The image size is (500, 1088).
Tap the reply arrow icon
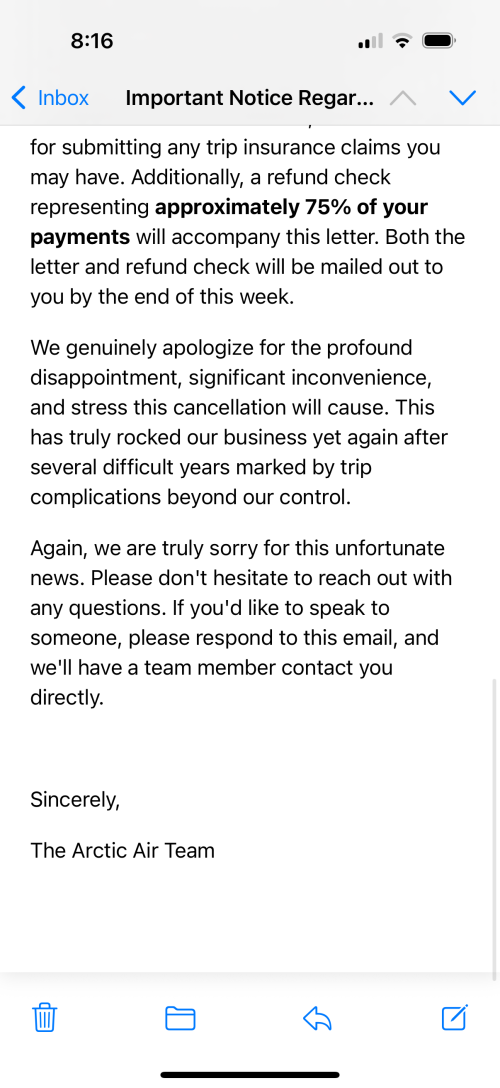[x=317, y=1018]
